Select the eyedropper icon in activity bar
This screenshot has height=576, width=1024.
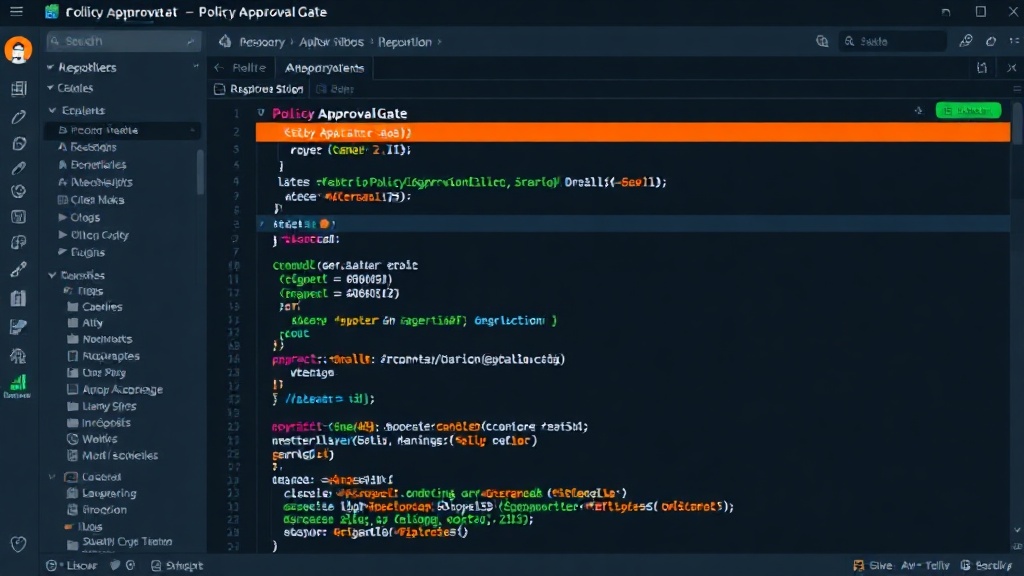(x=18, y=269)
